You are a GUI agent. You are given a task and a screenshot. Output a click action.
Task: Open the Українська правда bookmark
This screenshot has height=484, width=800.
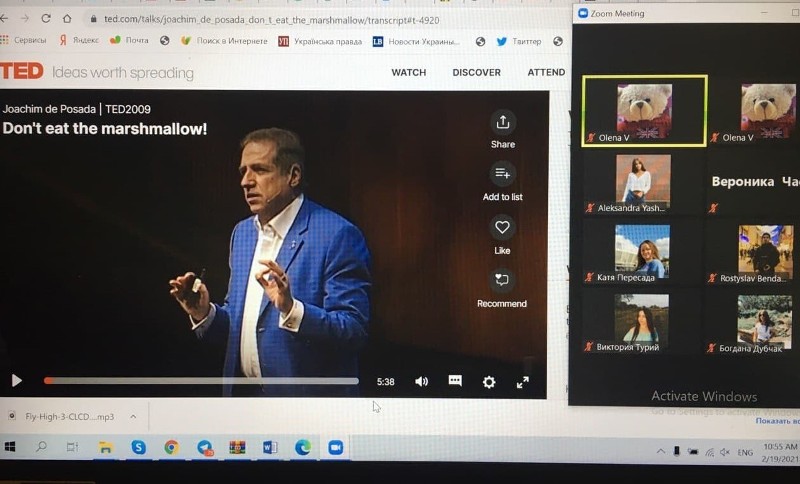(x=320, y=41)
